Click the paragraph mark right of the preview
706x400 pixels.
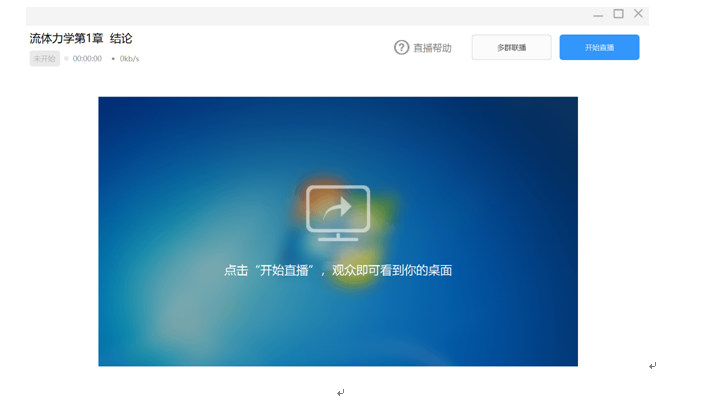pyautogui.click(x=652, y=366)
